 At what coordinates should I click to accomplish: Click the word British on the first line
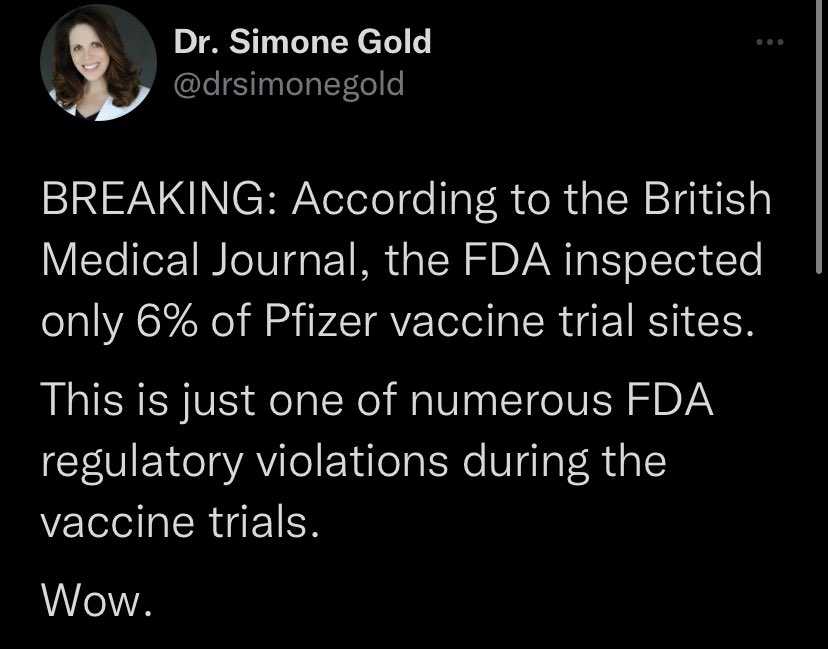707,199
